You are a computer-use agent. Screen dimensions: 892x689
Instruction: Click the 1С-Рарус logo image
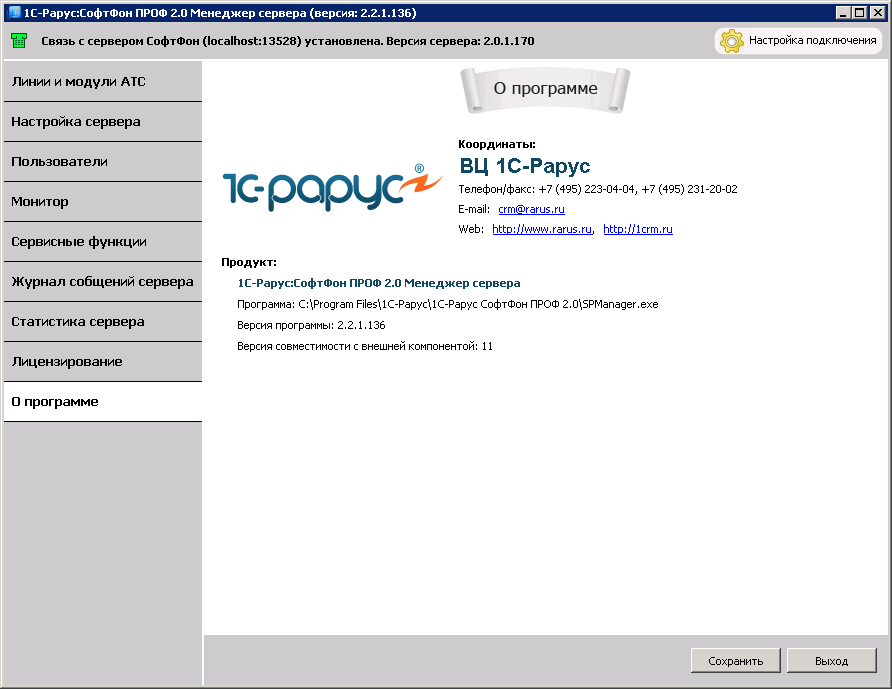(332, 188)
